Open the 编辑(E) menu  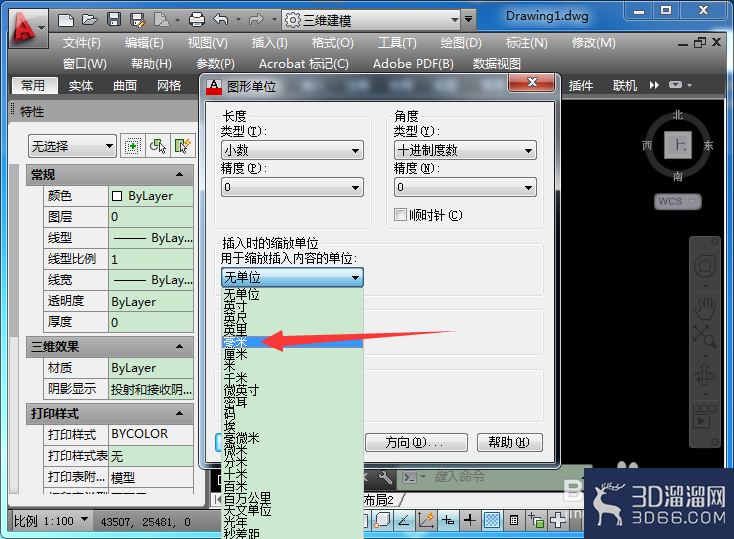coord(144,43)
